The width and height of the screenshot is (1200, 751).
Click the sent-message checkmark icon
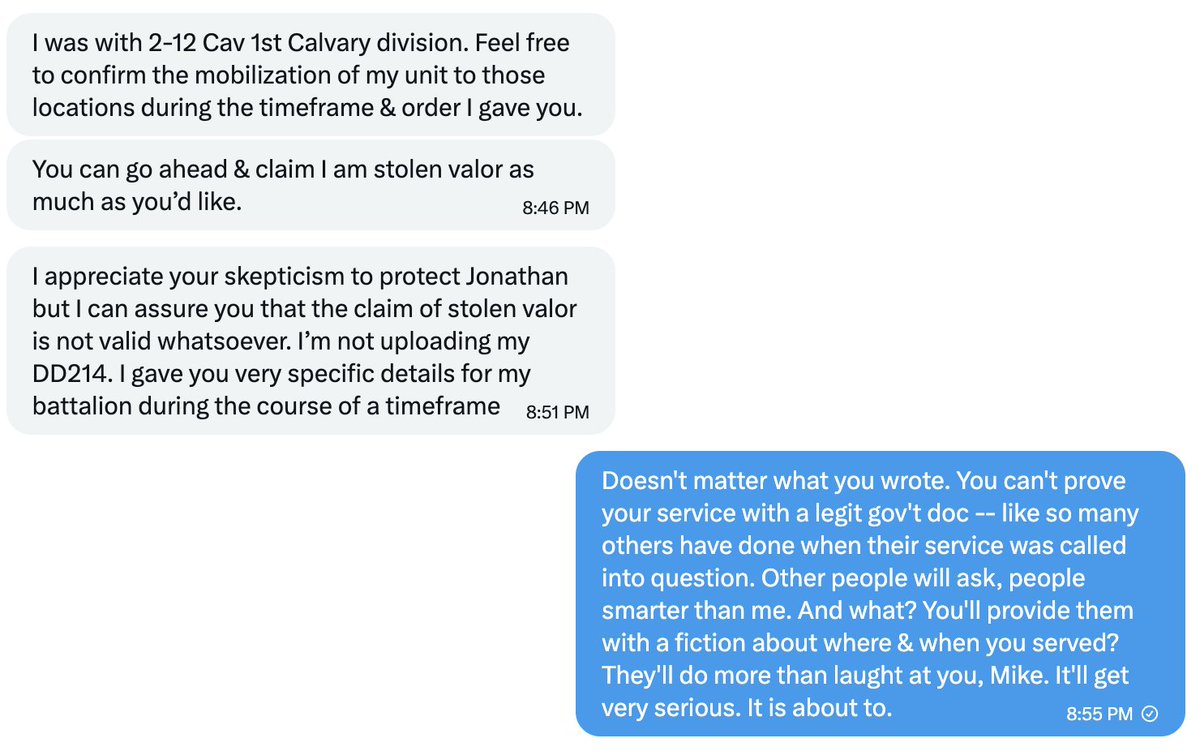[1150, 714]
